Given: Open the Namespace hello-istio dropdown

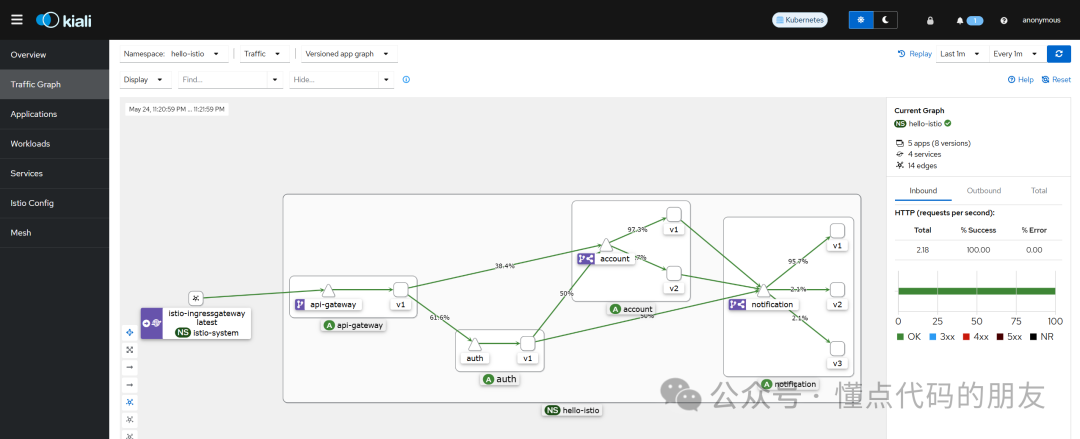Looking at the screenshot, I should pos(173,54).
